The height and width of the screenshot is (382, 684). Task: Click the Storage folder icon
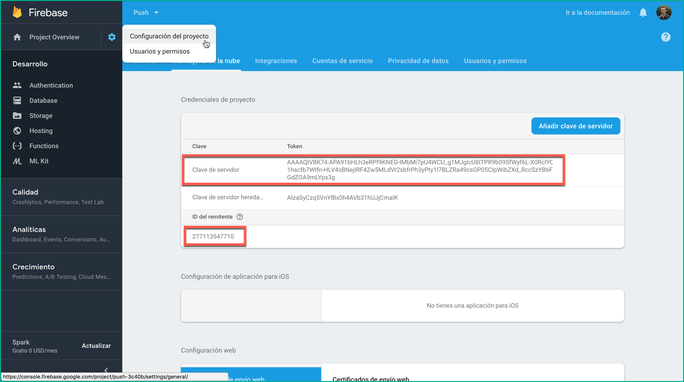pos(17,116)
